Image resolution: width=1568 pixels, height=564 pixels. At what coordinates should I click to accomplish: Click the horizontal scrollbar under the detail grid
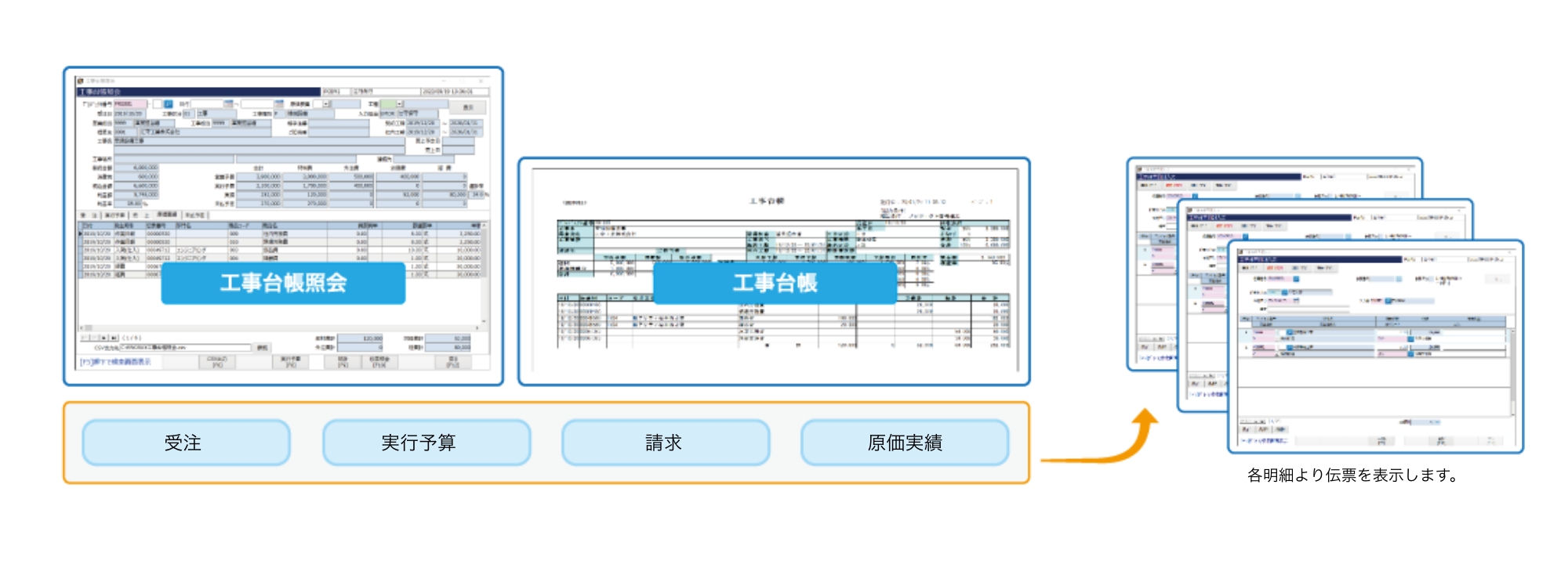(x=282, y=328)
